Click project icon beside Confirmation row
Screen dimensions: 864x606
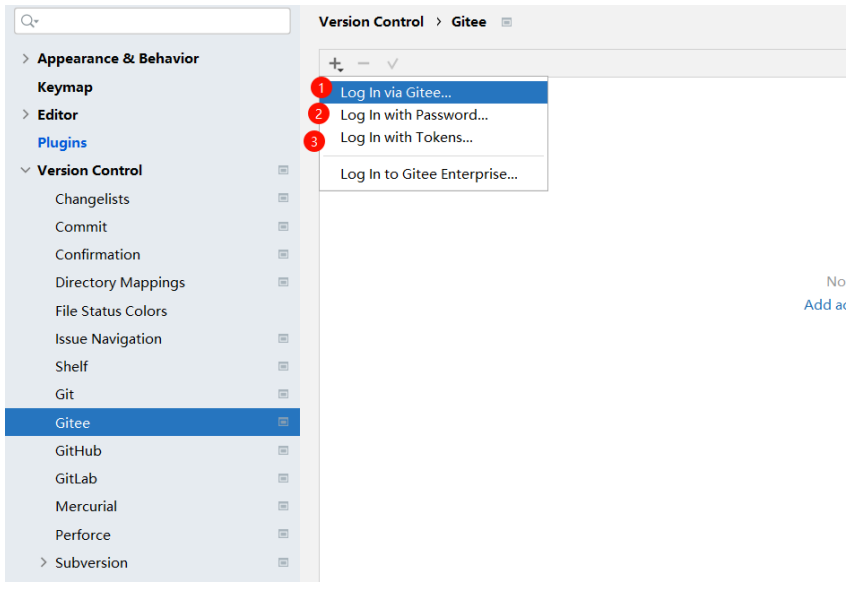click(283, 254)
